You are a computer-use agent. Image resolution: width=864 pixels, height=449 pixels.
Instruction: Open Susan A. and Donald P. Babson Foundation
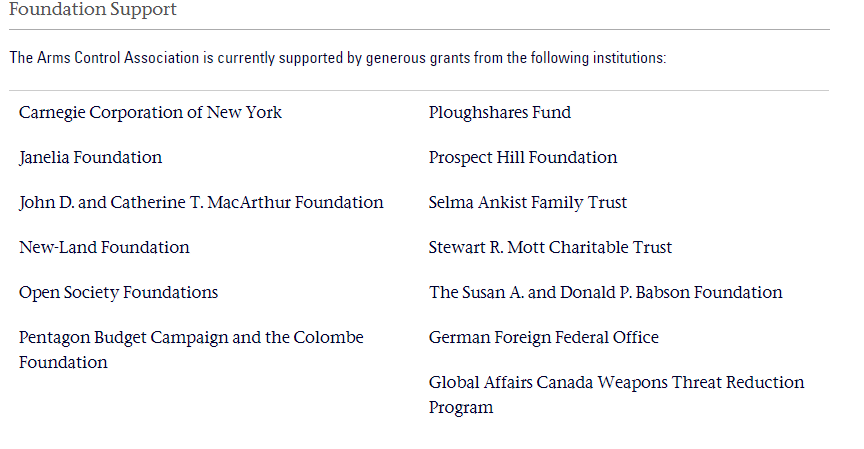pyautogui.click(x=606, y=293)
